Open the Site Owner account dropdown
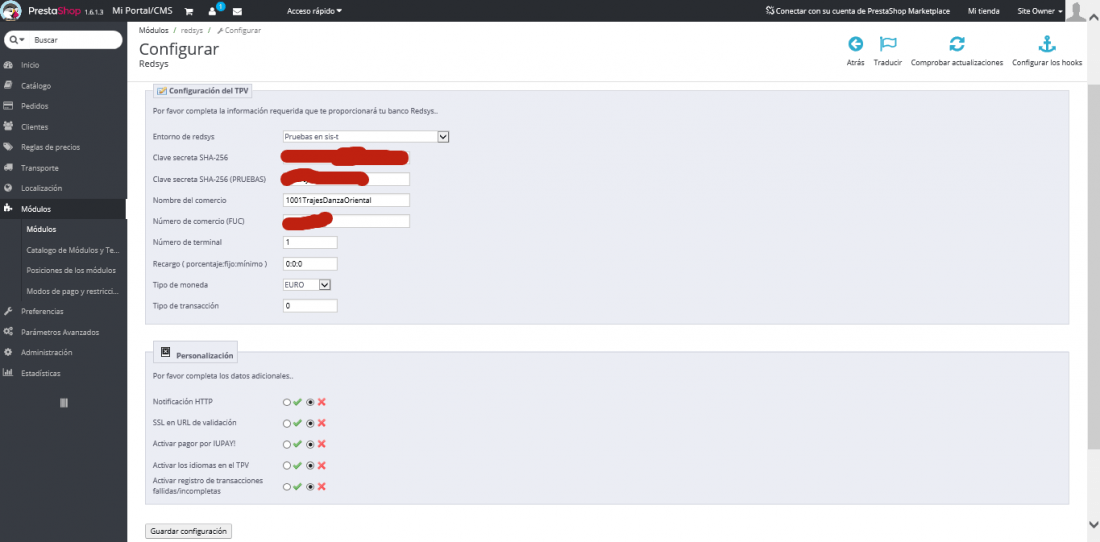1100x542 pixels. pos(1040,11)
